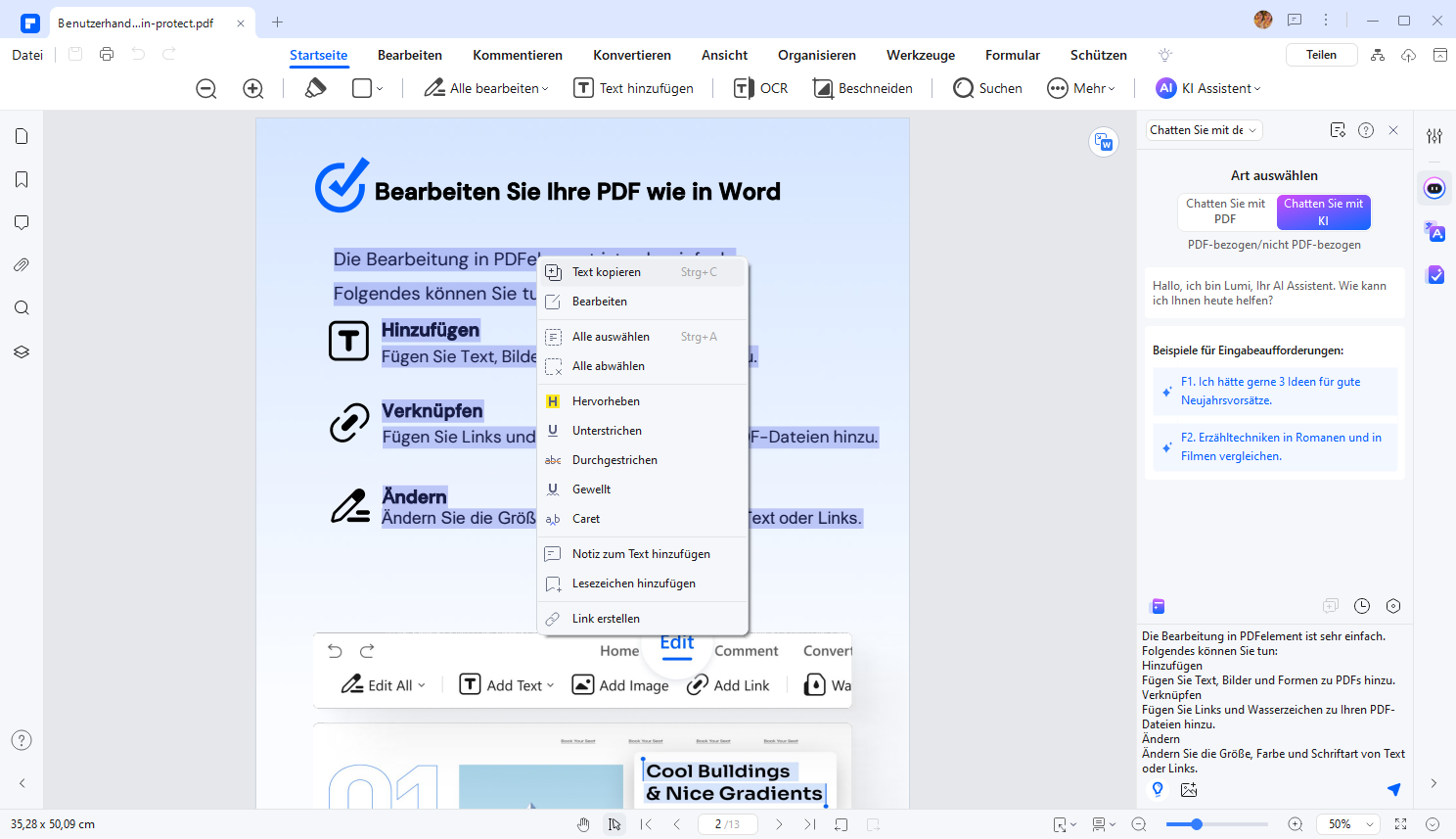Screen dimensions: 1456x839
Task: Open the Datei menu
Action: (27, 55)
